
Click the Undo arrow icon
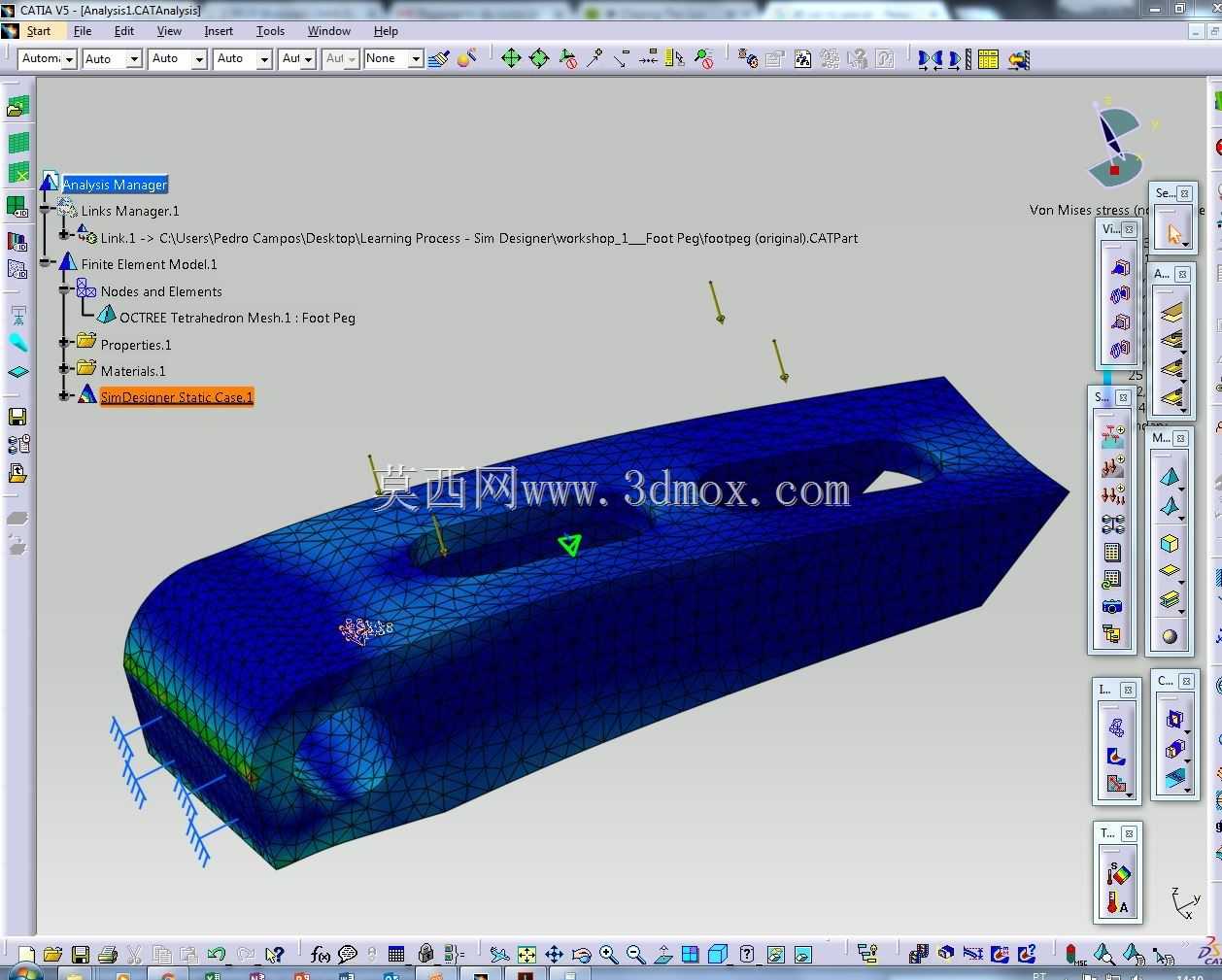tap(217, 955)
